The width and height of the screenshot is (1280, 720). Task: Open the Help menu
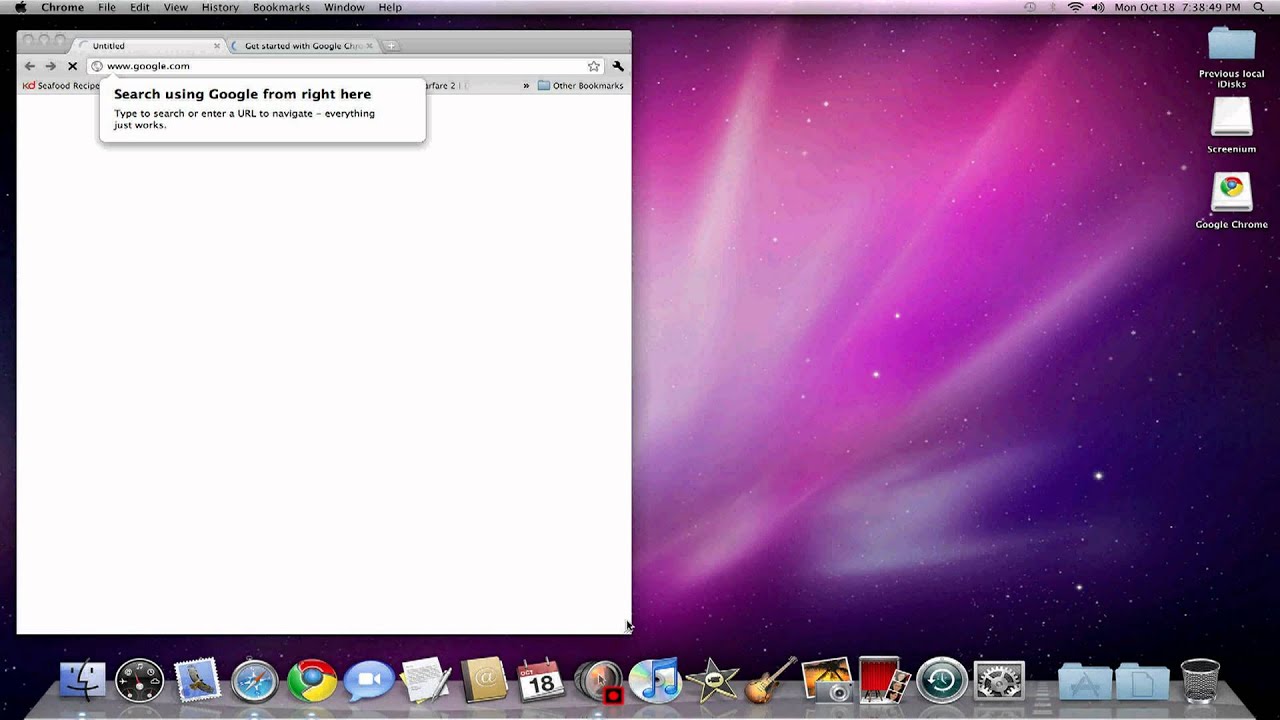click(390, 7)
